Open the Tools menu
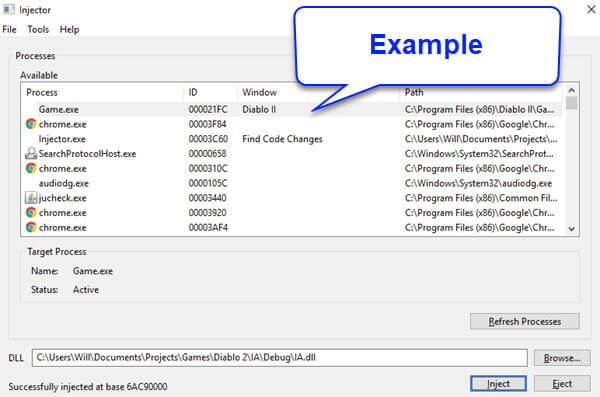The width and height of the screenshot is (600, 397). click(x=38, y=29)
